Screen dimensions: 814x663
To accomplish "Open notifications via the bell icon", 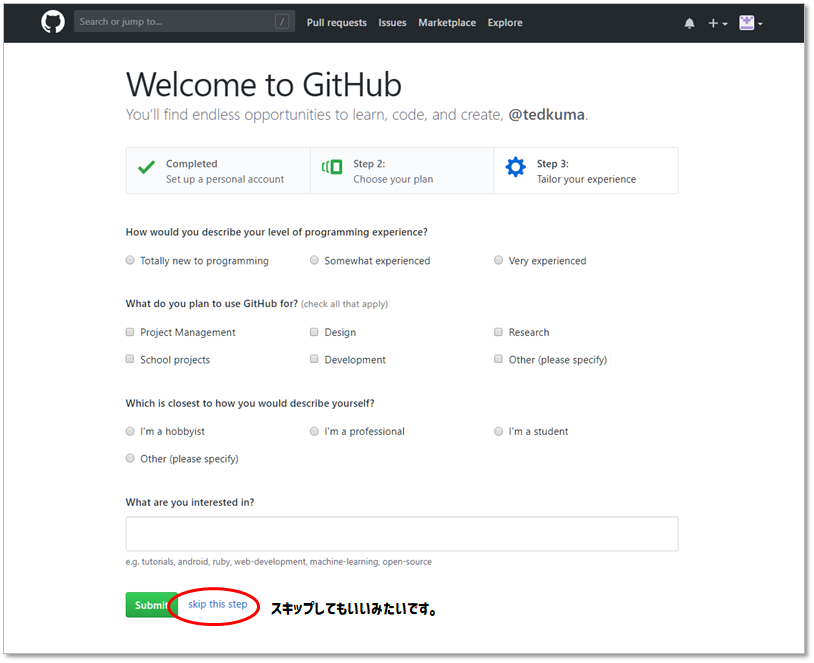I will [x=689, y=21].
